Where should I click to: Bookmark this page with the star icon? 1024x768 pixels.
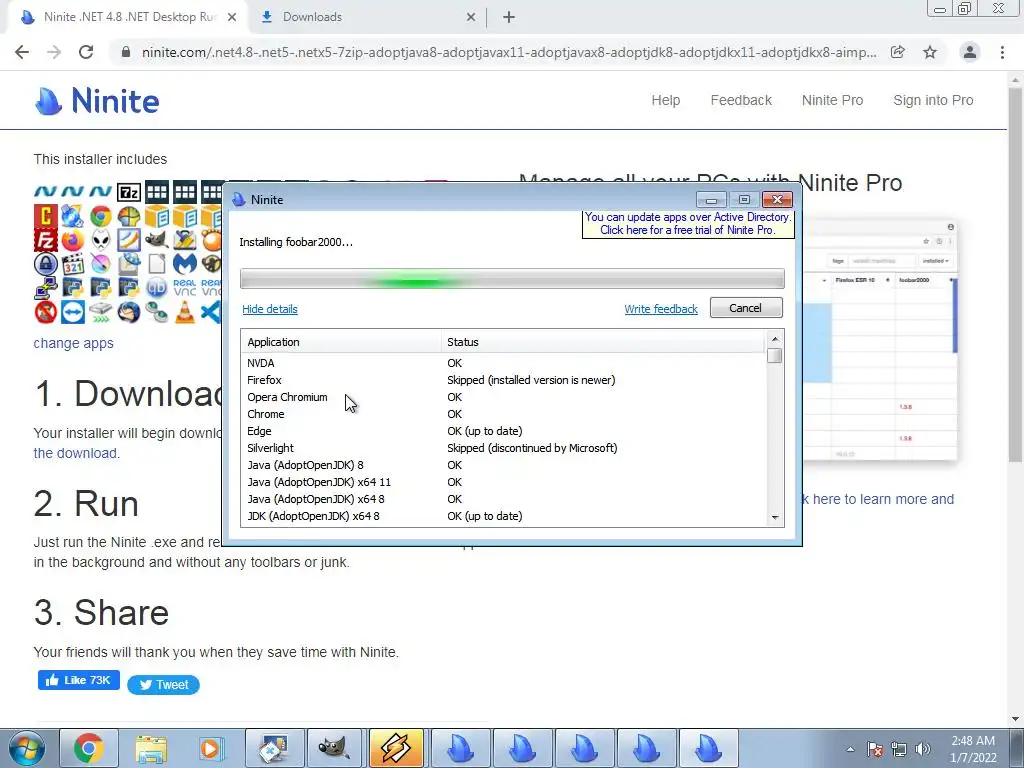pyautogui.click(x=930, y=52)
